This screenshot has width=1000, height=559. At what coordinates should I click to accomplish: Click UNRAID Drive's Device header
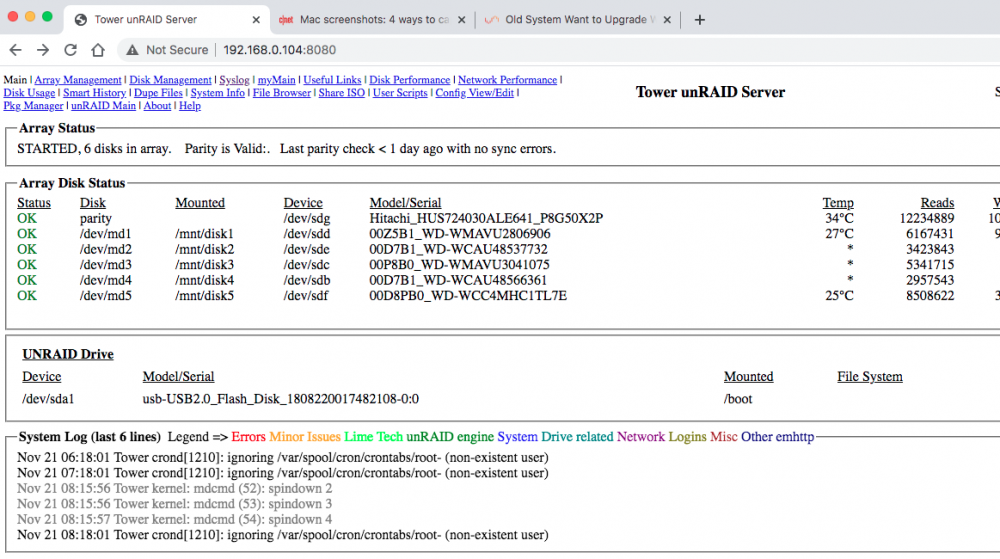tap(41, 377)
